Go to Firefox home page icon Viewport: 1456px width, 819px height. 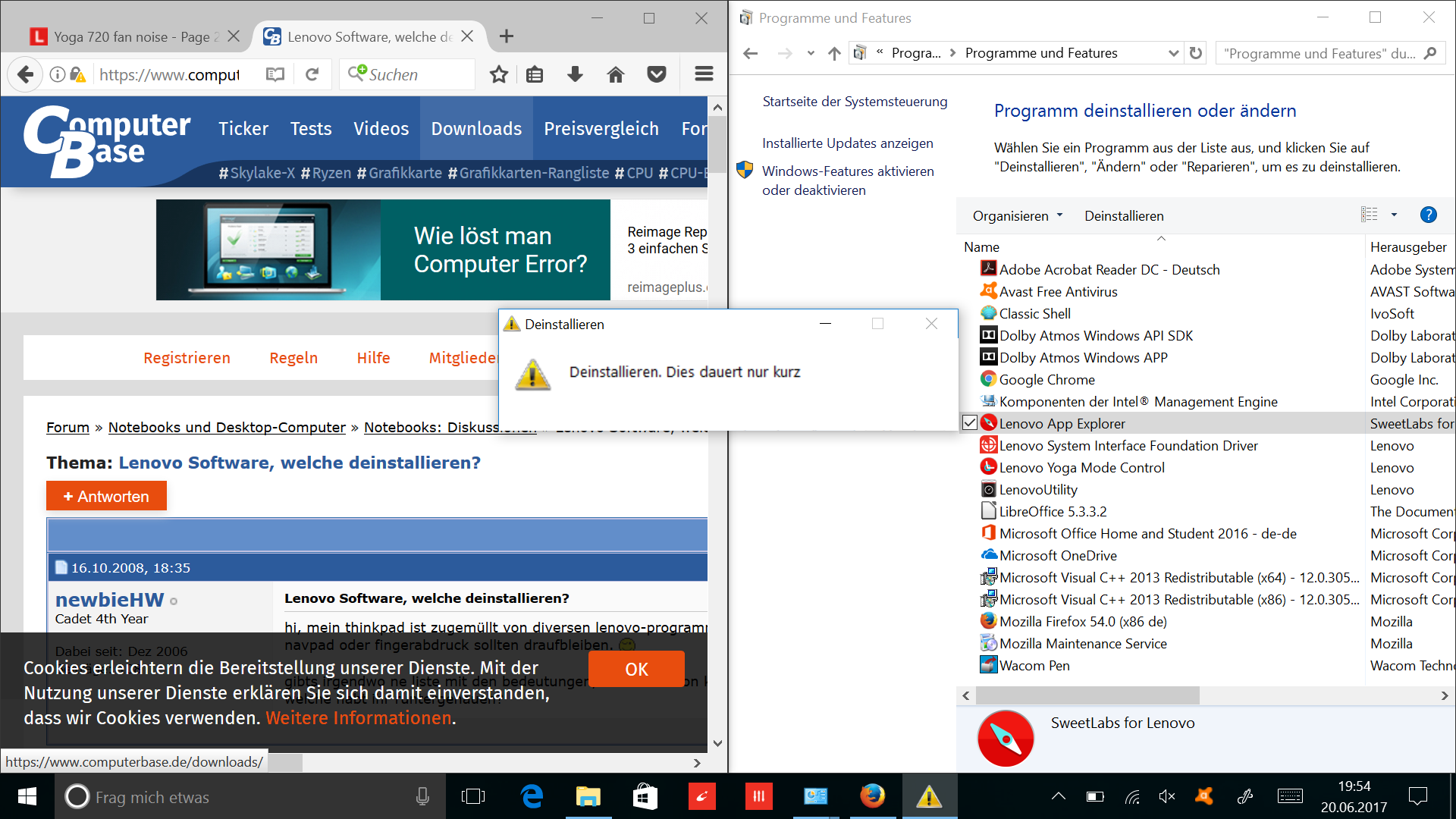[616, 74]
